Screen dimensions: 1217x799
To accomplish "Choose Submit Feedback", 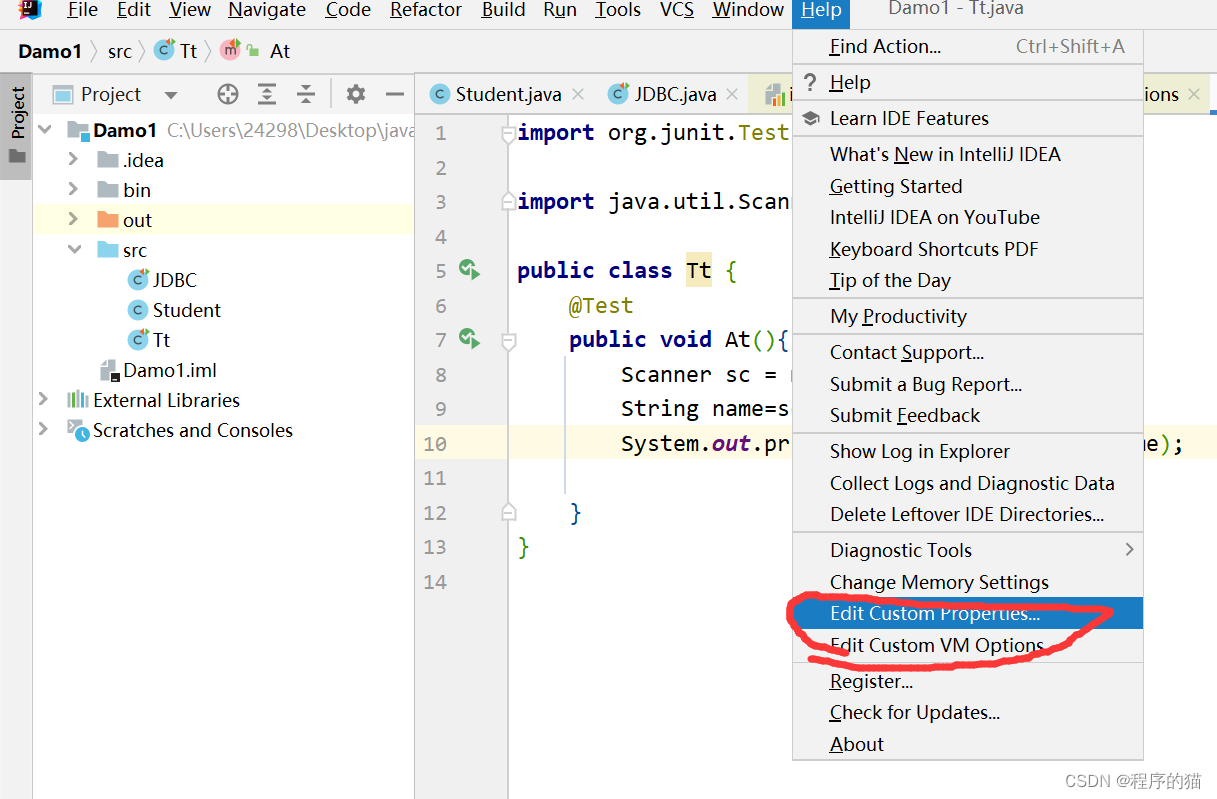I will click(x=968, y=415).
